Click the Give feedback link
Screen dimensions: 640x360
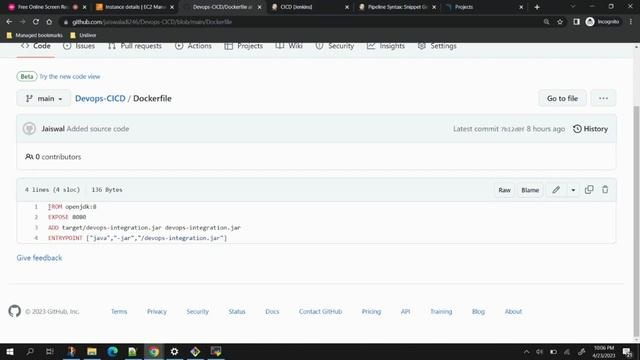click(x=39, y=258)
